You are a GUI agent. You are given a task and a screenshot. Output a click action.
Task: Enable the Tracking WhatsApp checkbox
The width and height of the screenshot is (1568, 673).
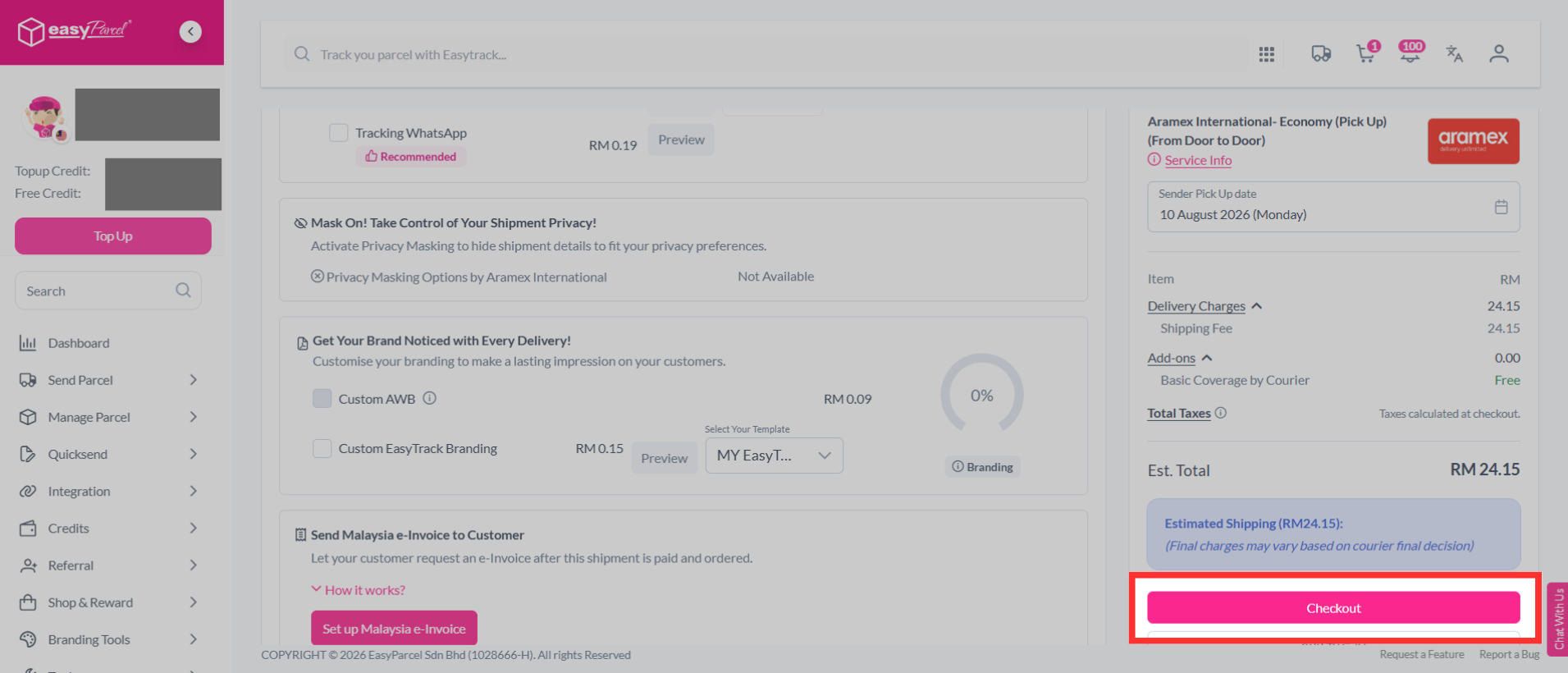coord(338,133)
